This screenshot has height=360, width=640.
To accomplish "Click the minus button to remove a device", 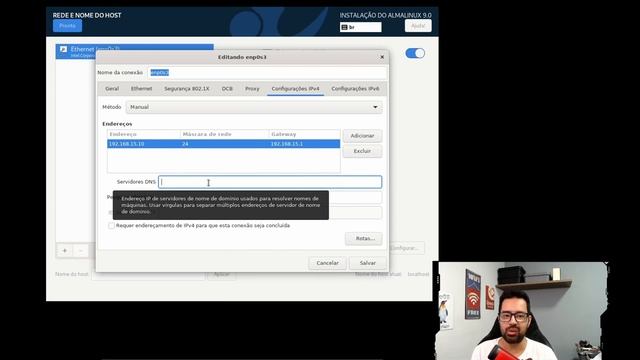I will 81,251.
